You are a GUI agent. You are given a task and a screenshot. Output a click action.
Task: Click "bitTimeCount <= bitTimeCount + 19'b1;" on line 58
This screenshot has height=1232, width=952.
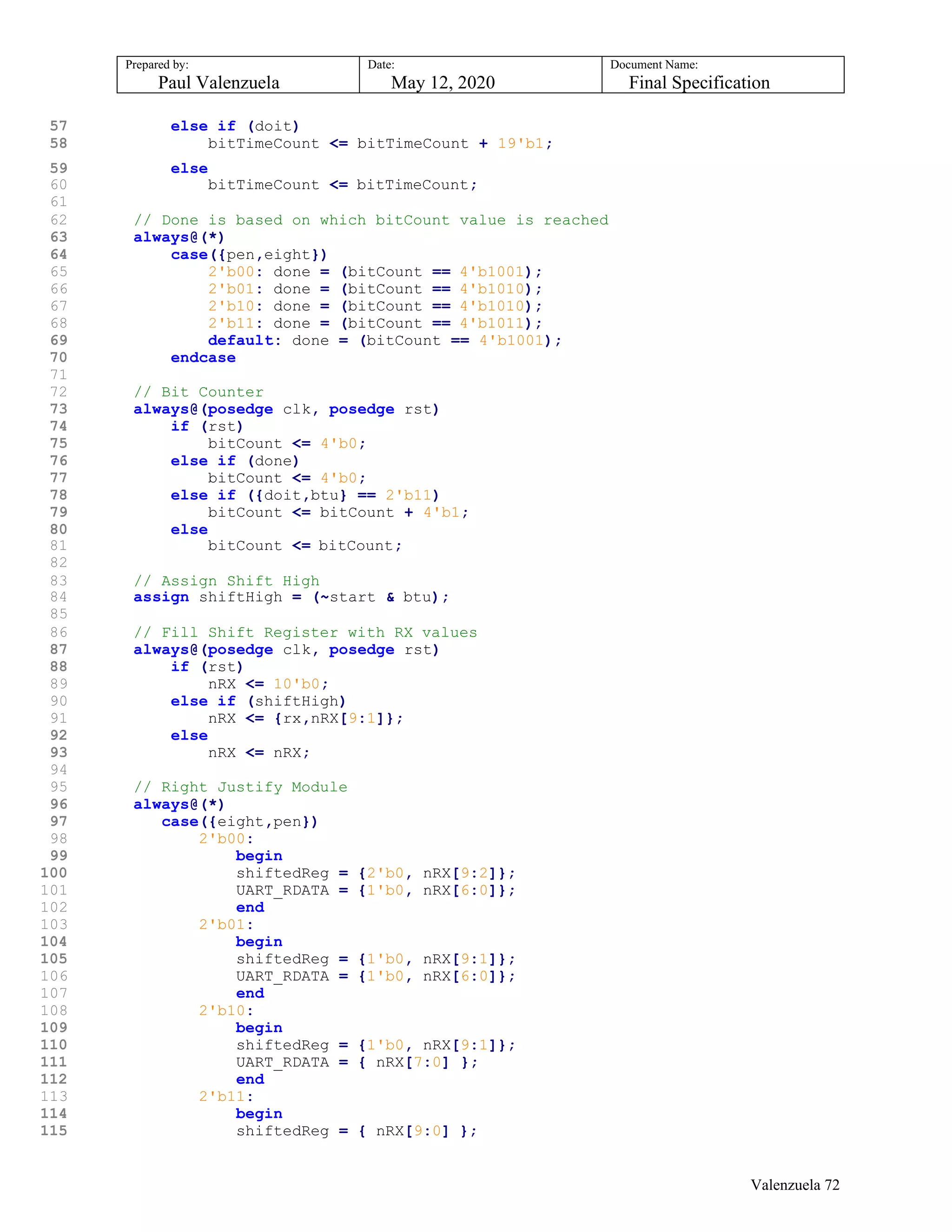(380, 144)
